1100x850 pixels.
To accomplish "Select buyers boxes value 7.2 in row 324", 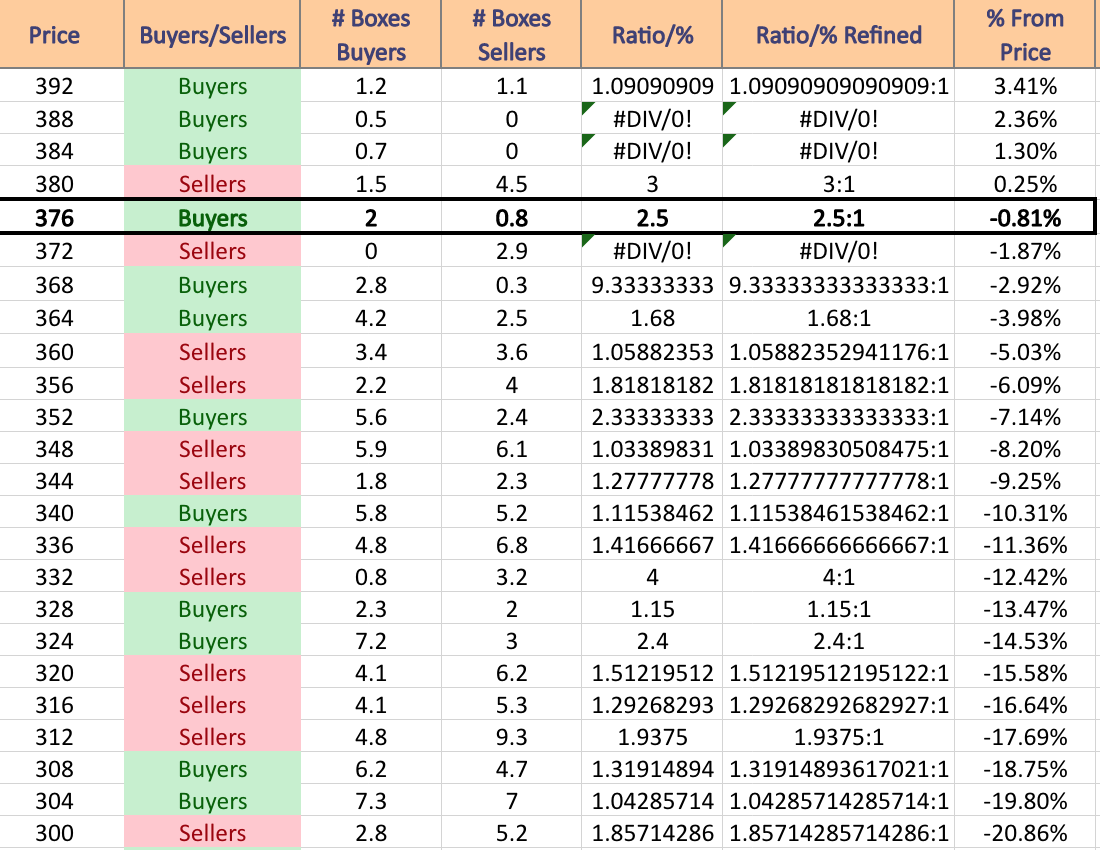I will pyautogui.click(x=370, y=641).
